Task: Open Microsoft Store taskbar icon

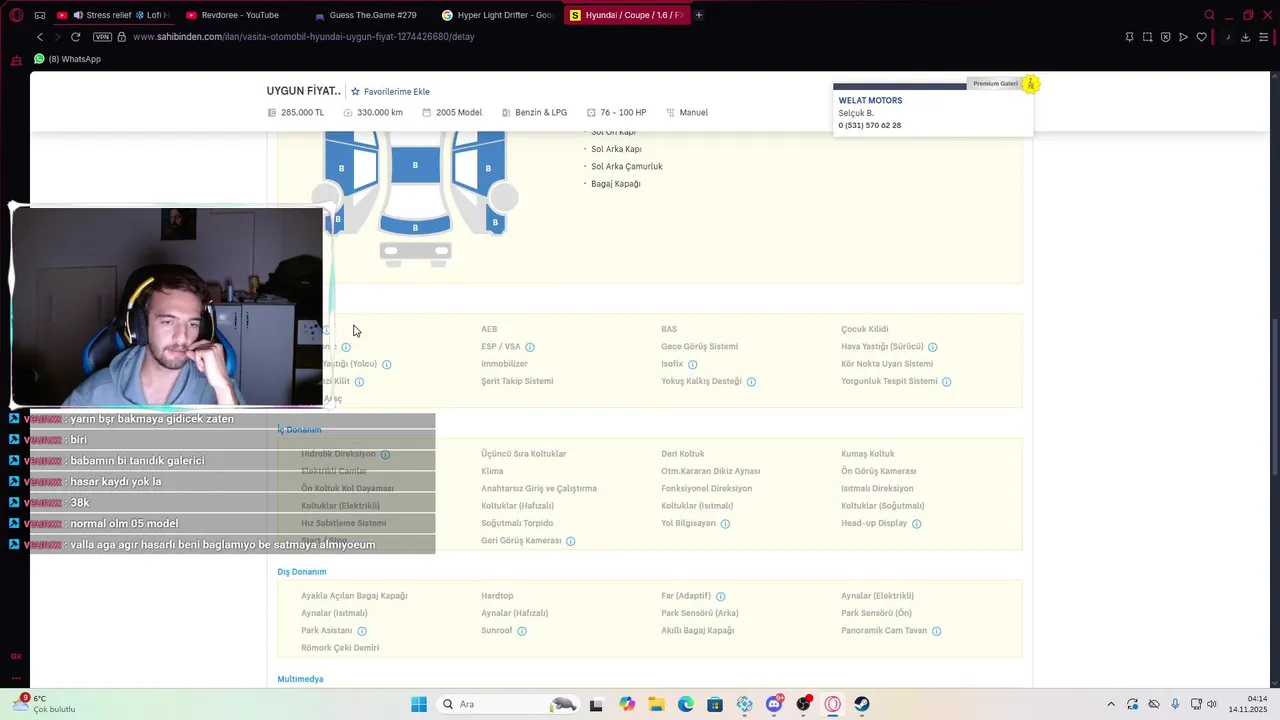Action: point(715,704)
